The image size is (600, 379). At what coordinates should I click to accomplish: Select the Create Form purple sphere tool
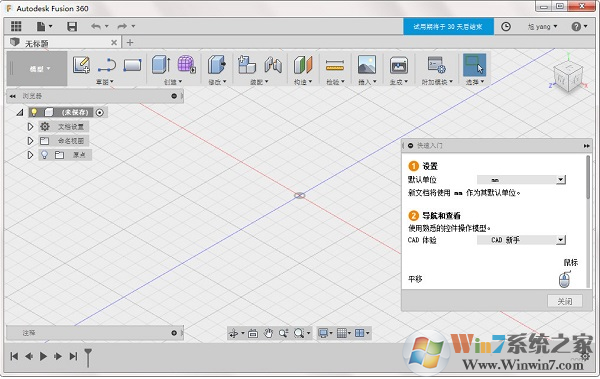[x=187, y=64]
